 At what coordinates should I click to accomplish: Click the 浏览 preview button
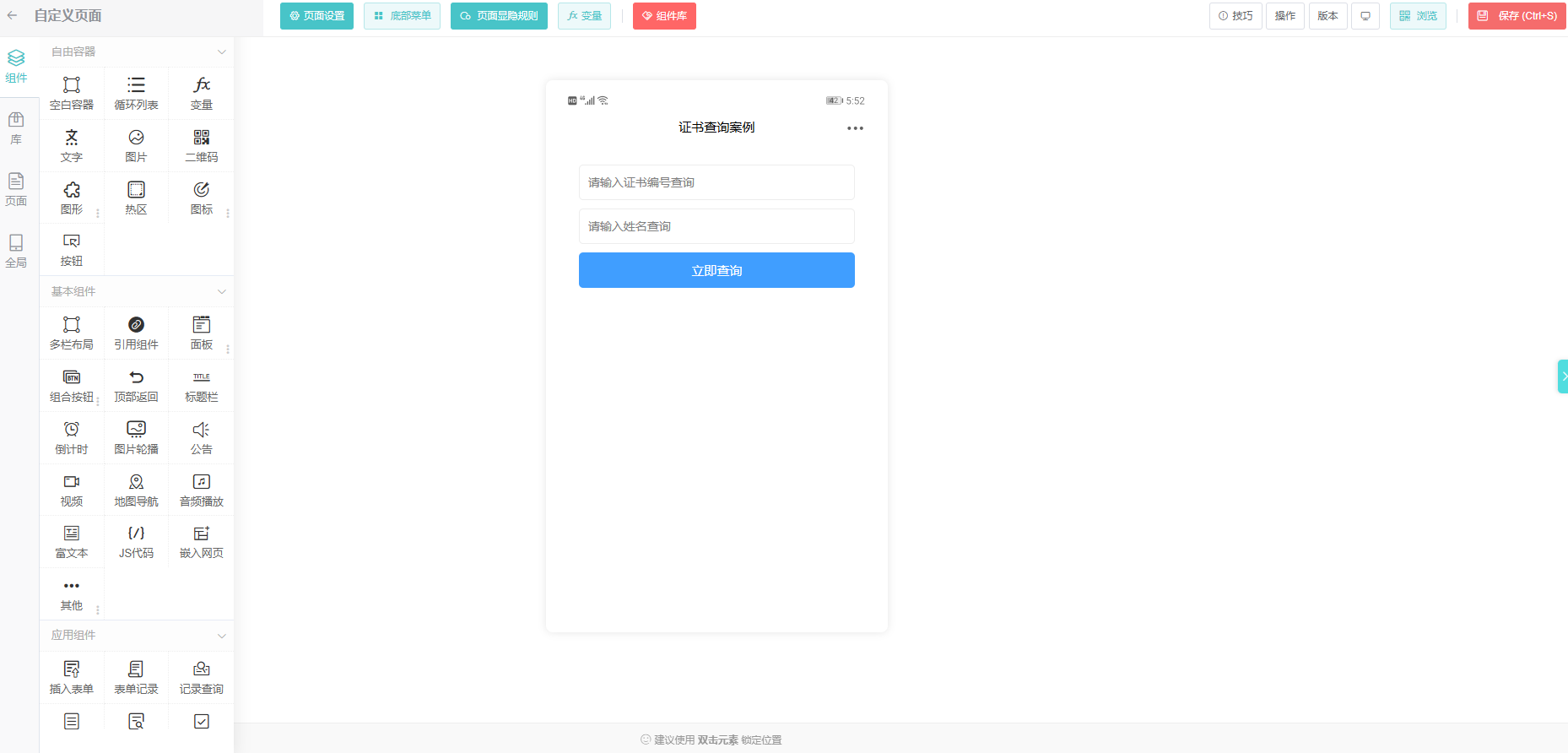click(1418, 16)
